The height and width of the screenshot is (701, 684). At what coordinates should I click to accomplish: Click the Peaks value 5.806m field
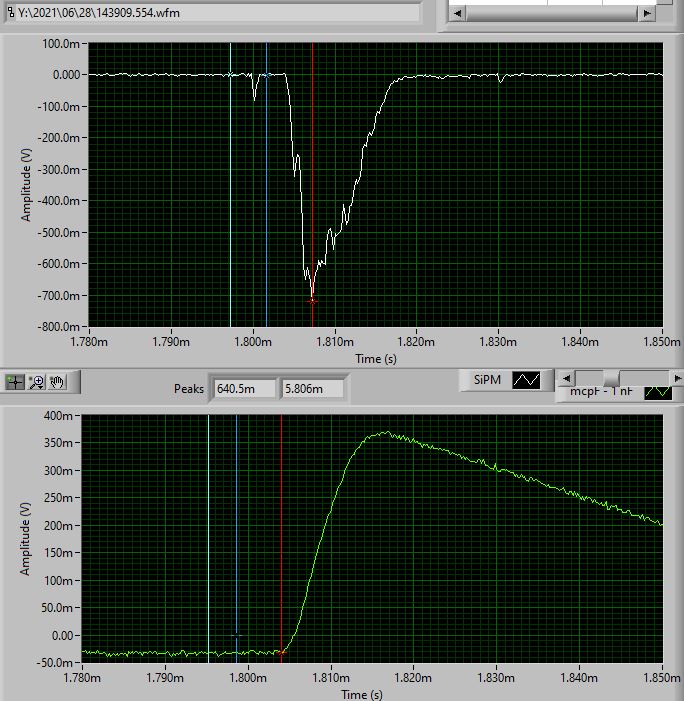tap(312, 389)
